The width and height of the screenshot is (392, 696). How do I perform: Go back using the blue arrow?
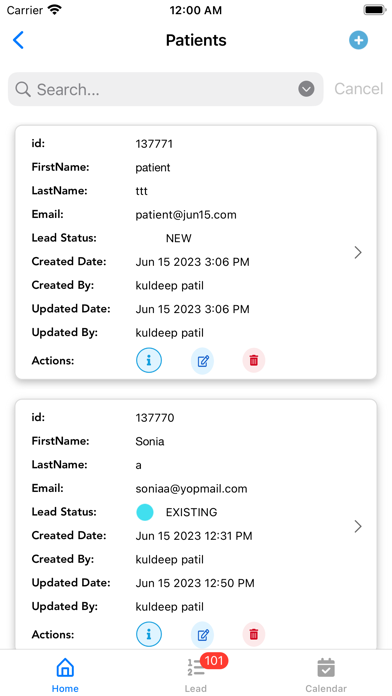click(18, 40)
